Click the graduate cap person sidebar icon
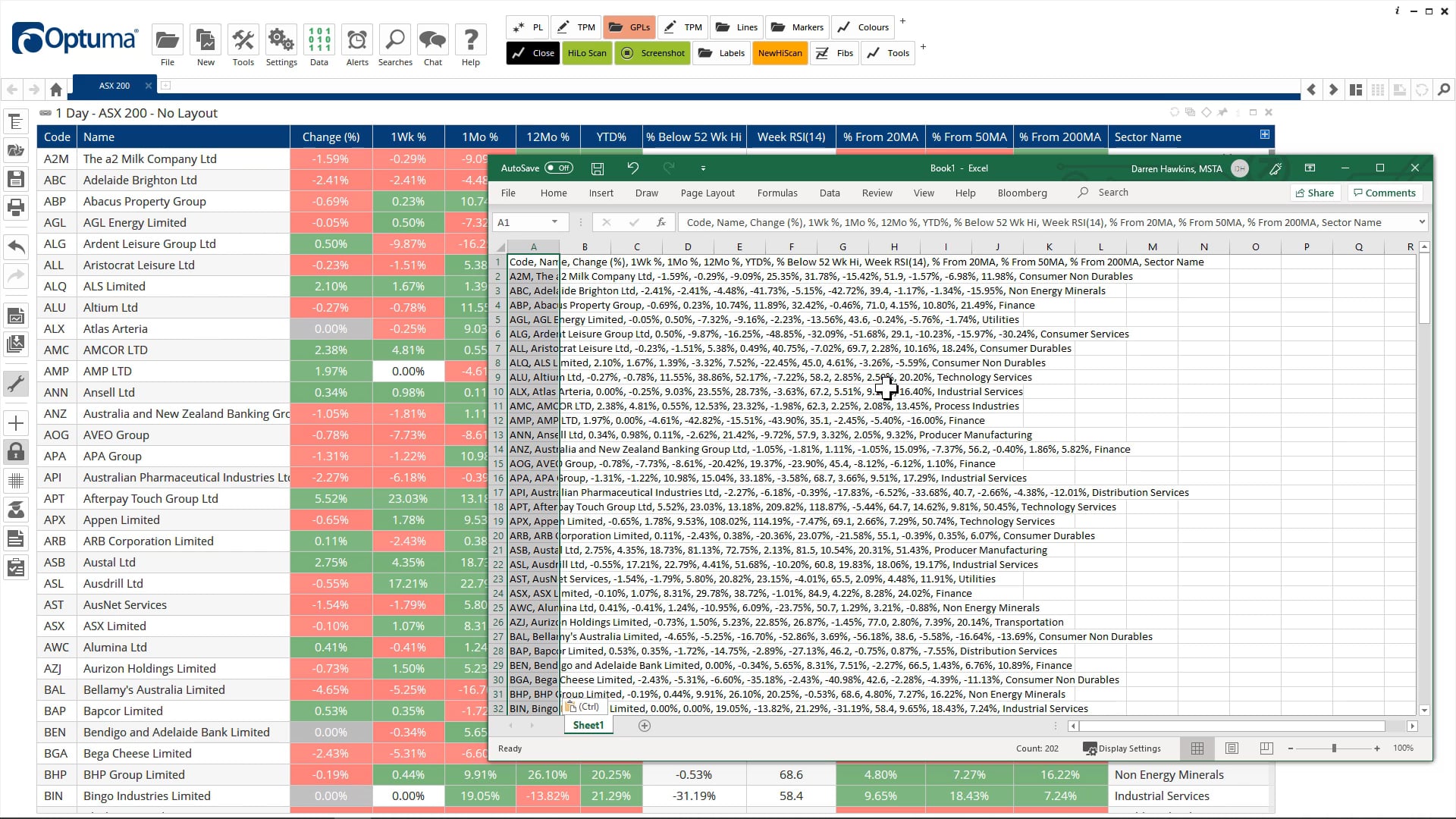 [x=16, y=509]
